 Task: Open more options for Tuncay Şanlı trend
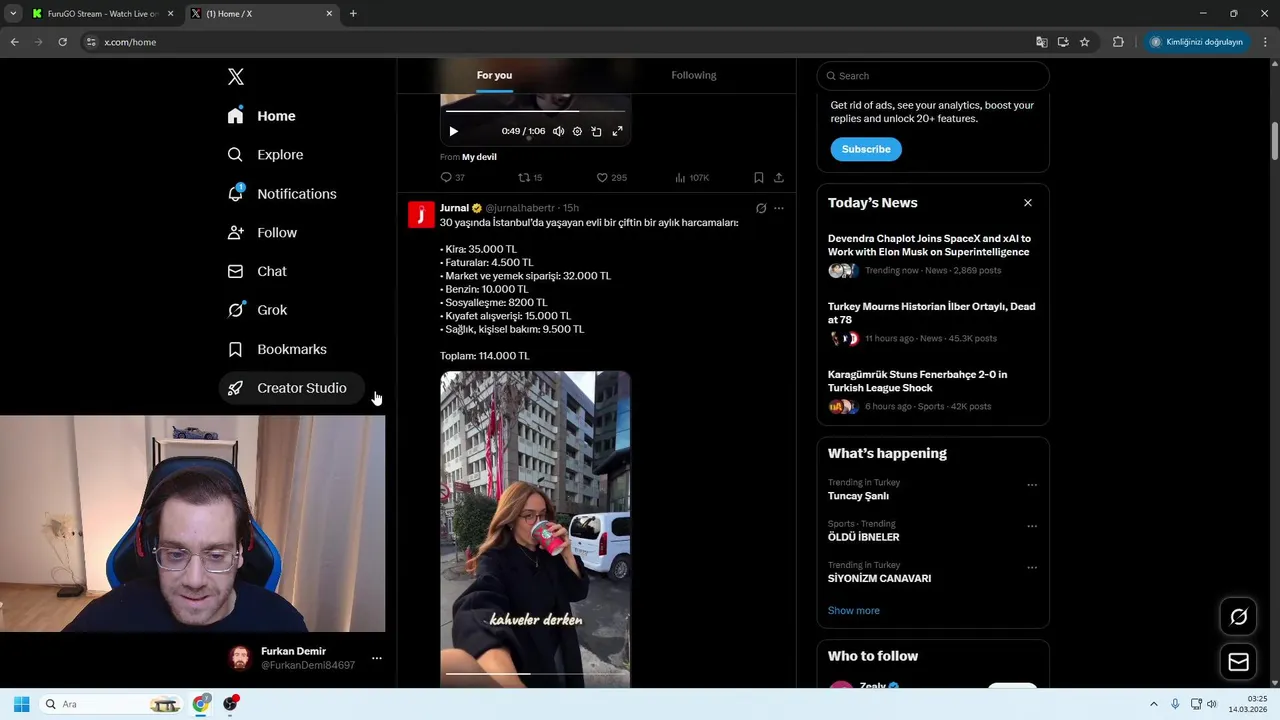tap(1032, 485)
